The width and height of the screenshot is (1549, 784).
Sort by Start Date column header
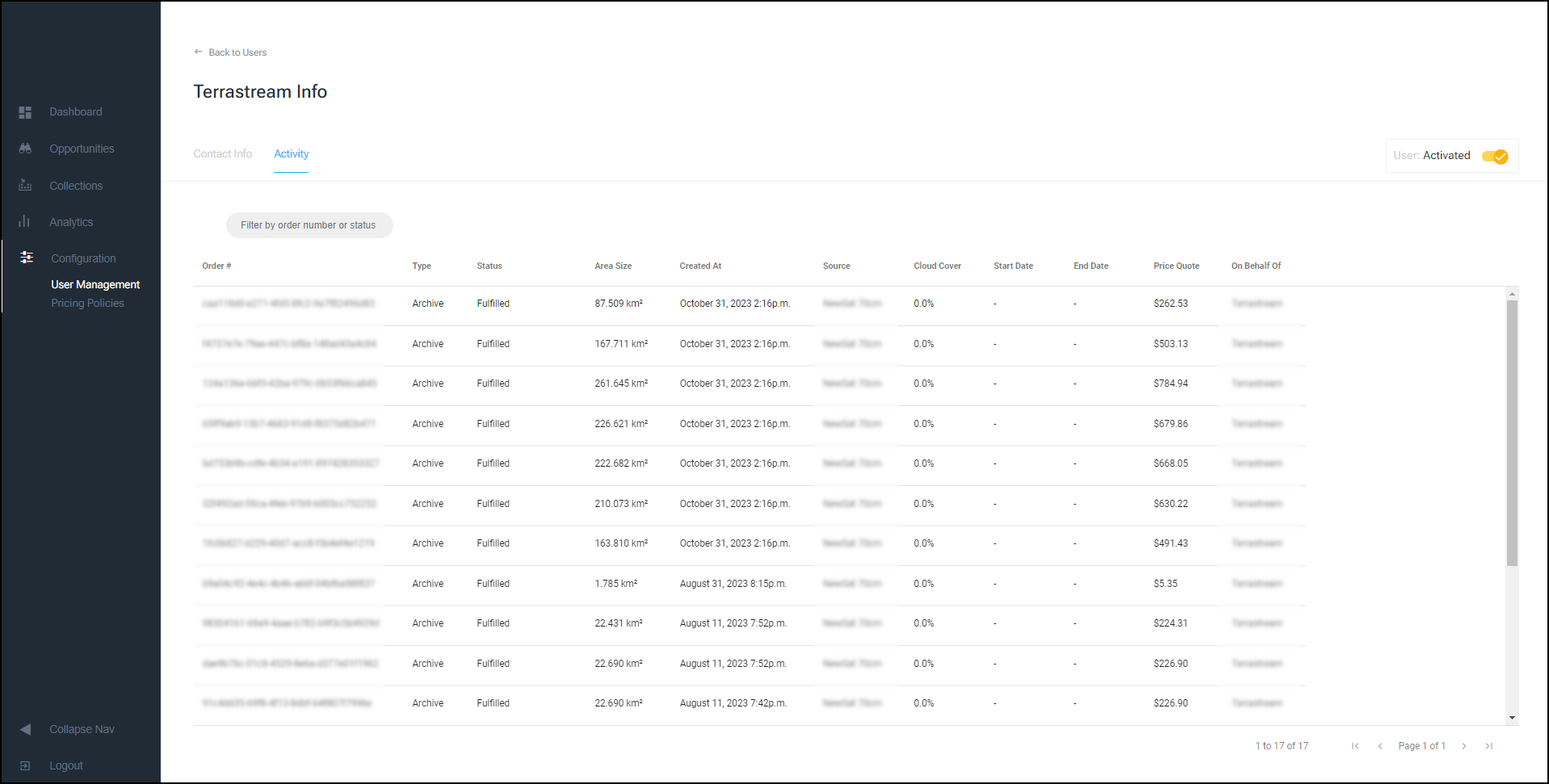1014,266
